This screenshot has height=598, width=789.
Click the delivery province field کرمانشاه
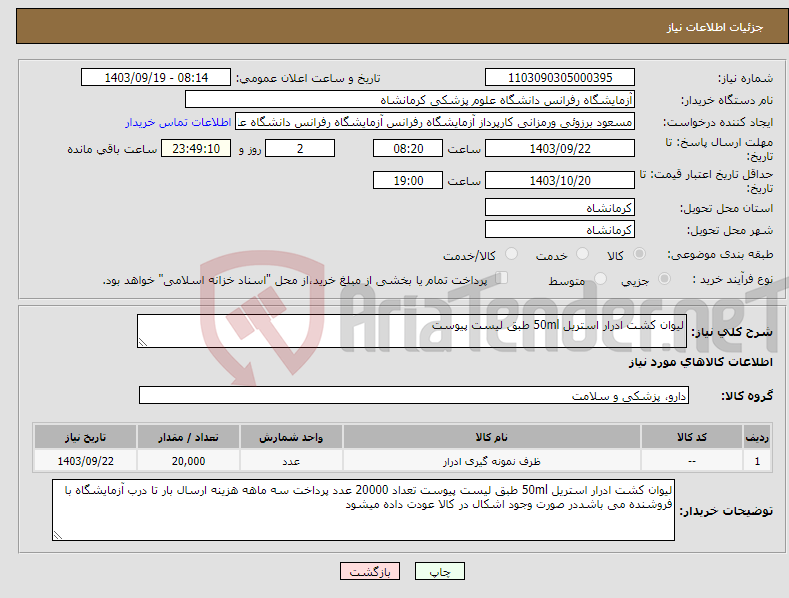tap(560, 207)
